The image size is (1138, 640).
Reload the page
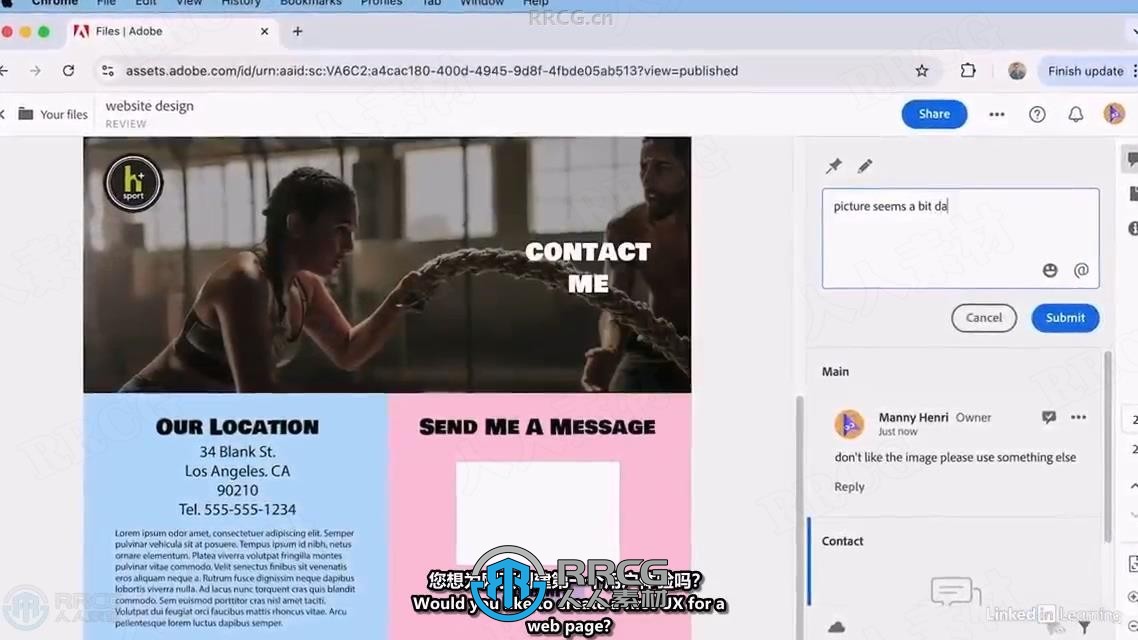click(68, 70)
